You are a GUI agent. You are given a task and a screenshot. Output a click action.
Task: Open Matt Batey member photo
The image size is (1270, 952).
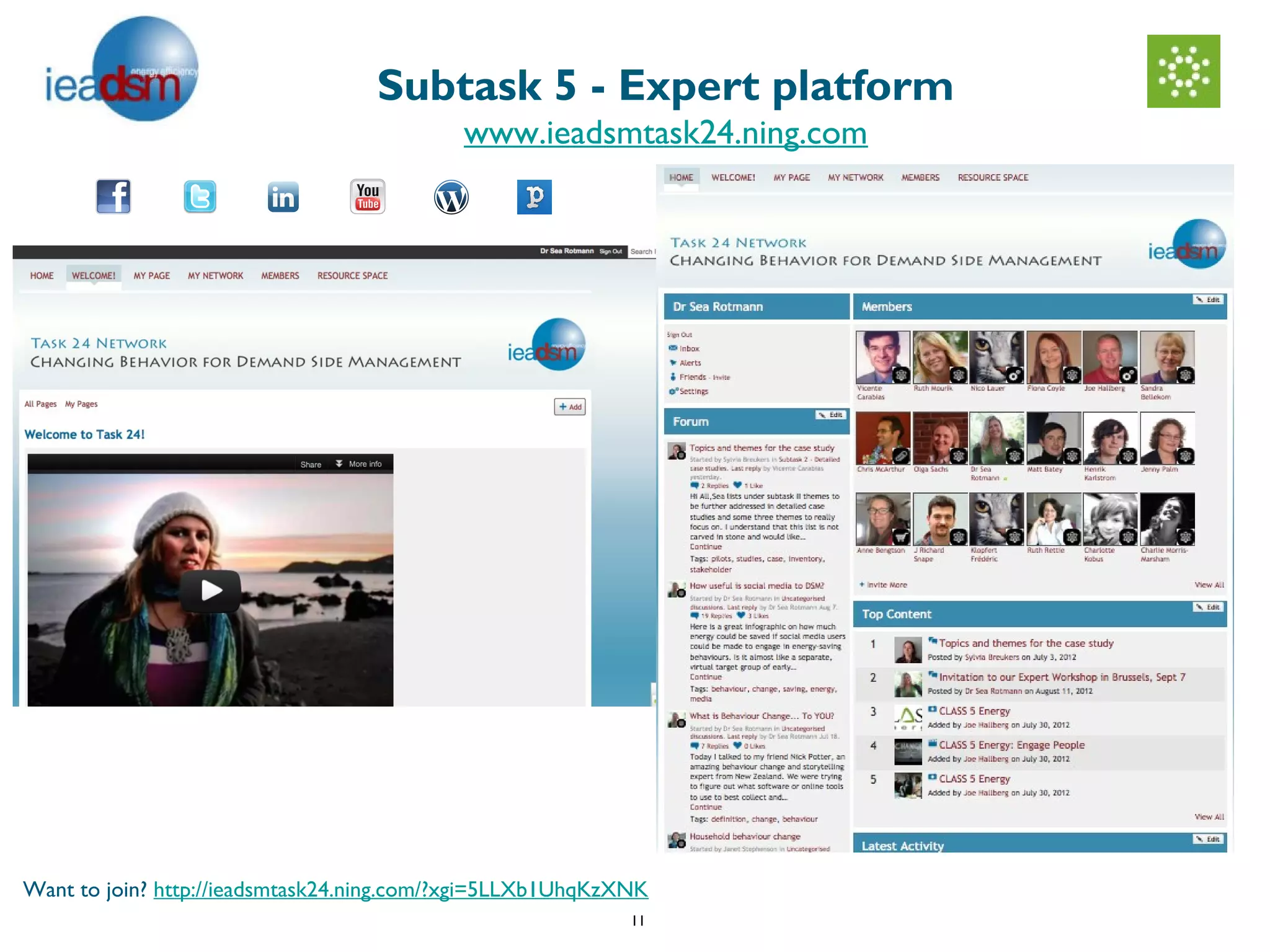(1054, 438)
